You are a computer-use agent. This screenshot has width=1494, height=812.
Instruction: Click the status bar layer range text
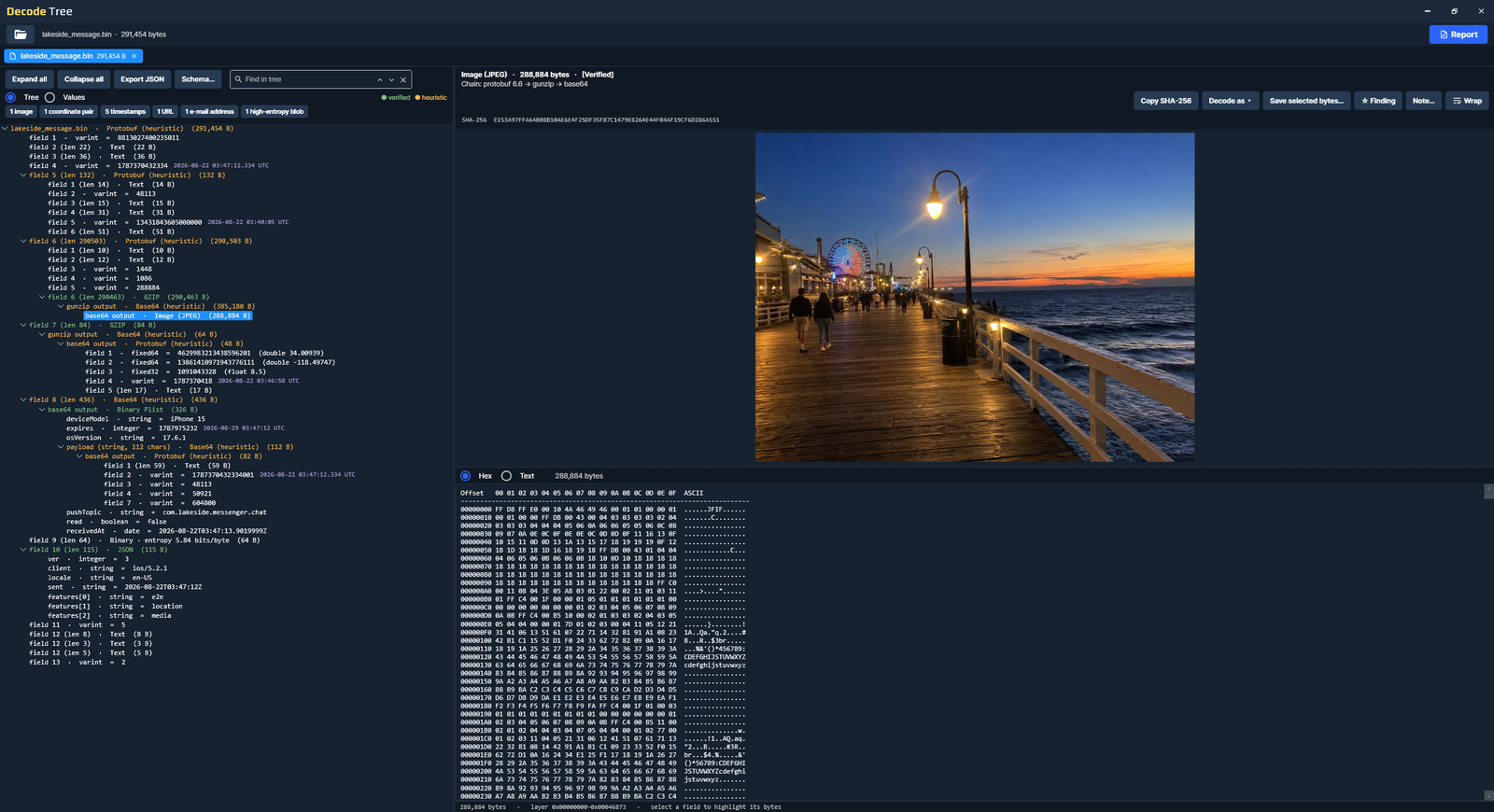[578, 806]
